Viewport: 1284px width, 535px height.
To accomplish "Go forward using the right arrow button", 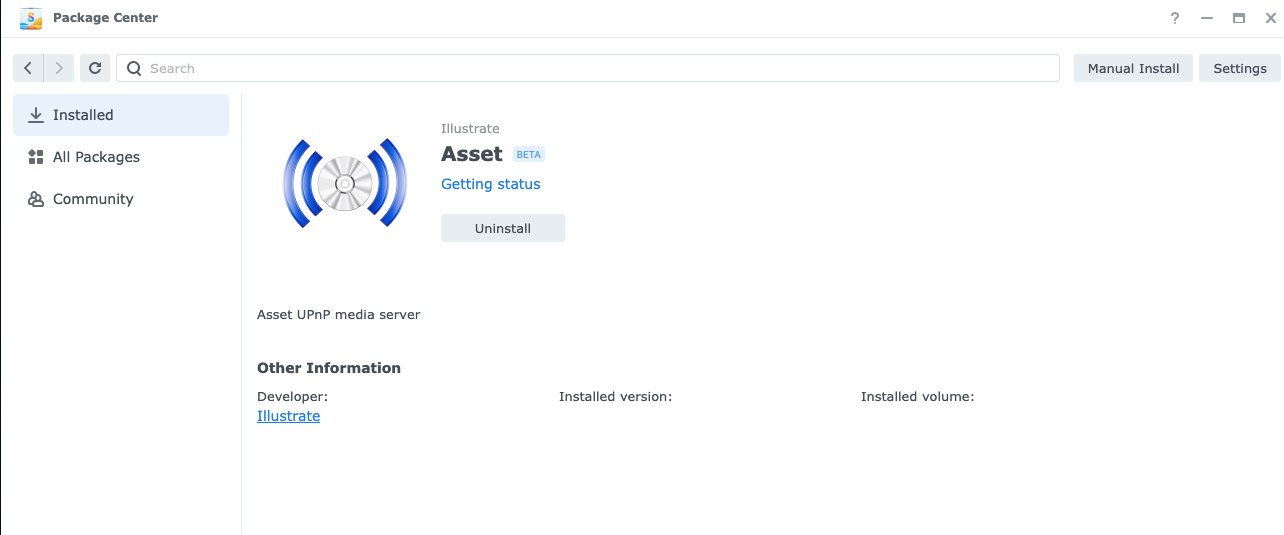I will pos(59,68).
